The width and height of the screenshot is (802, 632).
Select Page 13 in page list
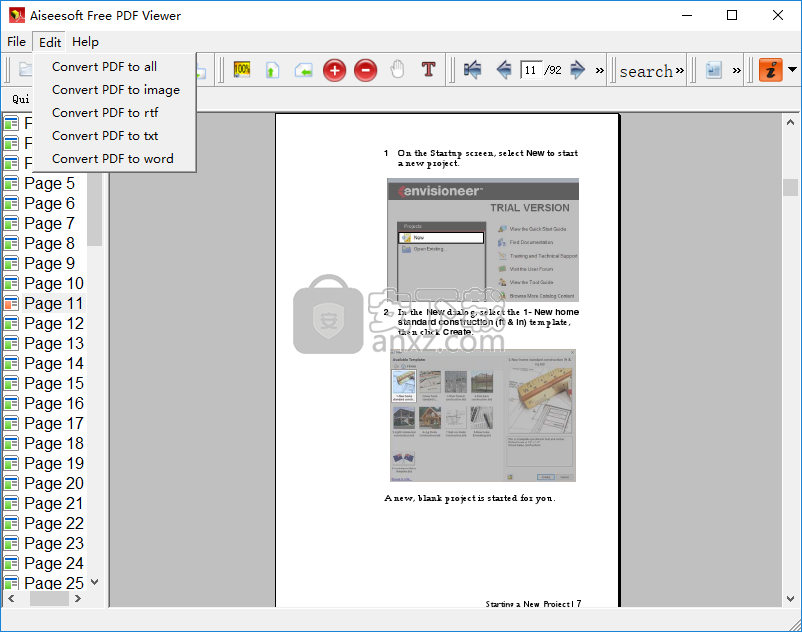54,343
